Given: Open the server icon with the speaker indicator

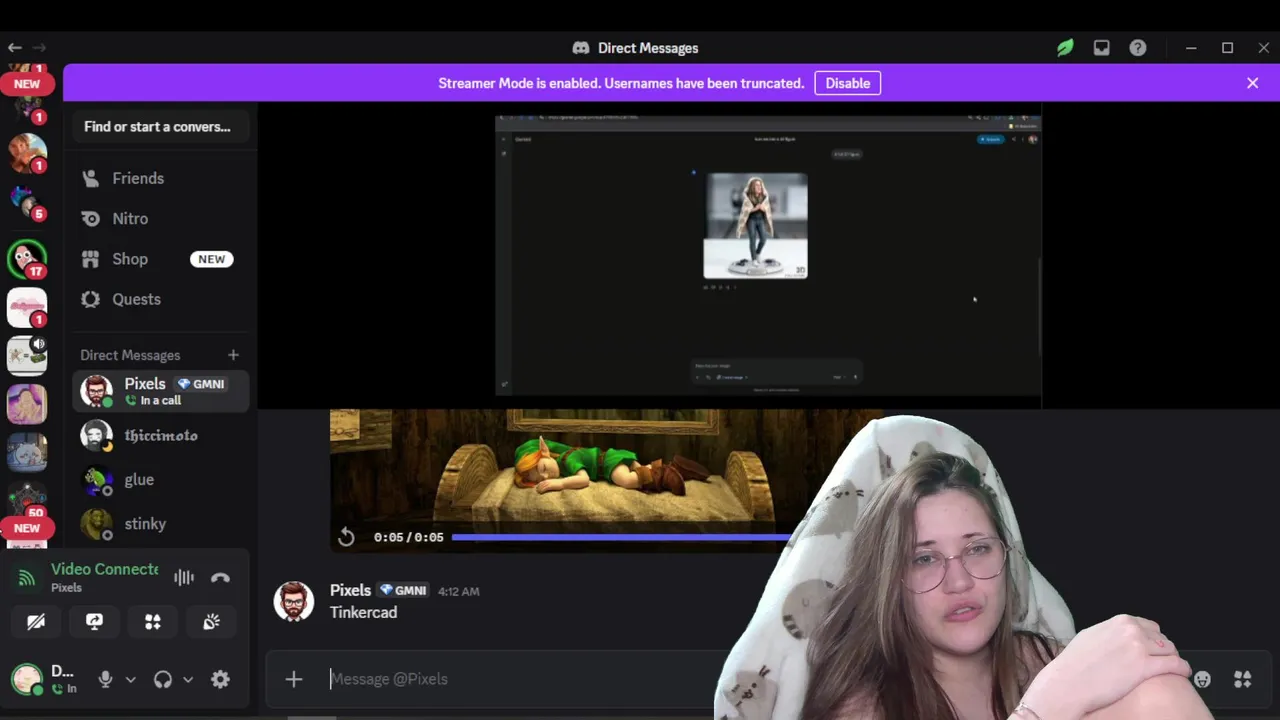Looking at the screenshot, I should (27, 356).
